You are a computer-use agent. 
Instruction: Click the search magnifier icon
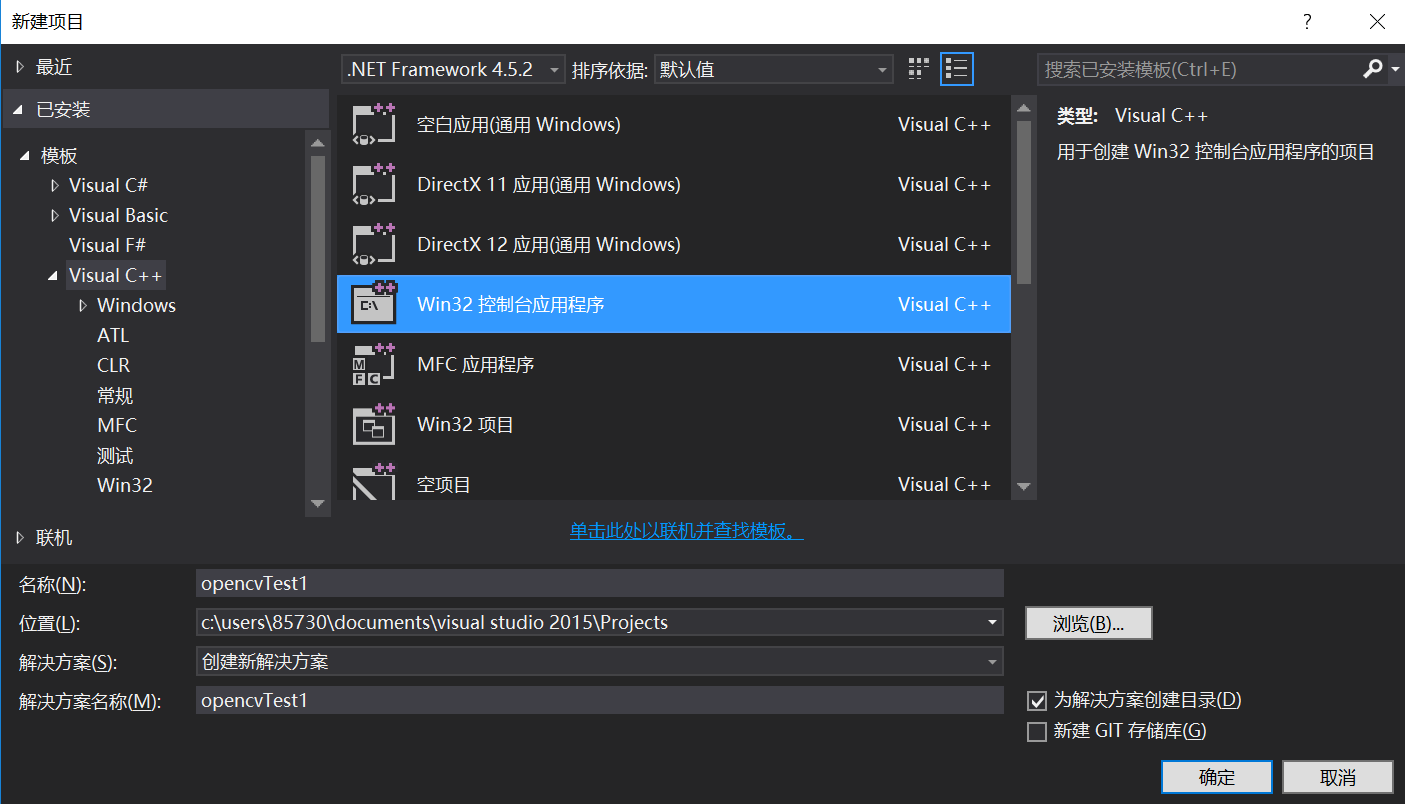pyautogui.click(x=1371, y=69)
